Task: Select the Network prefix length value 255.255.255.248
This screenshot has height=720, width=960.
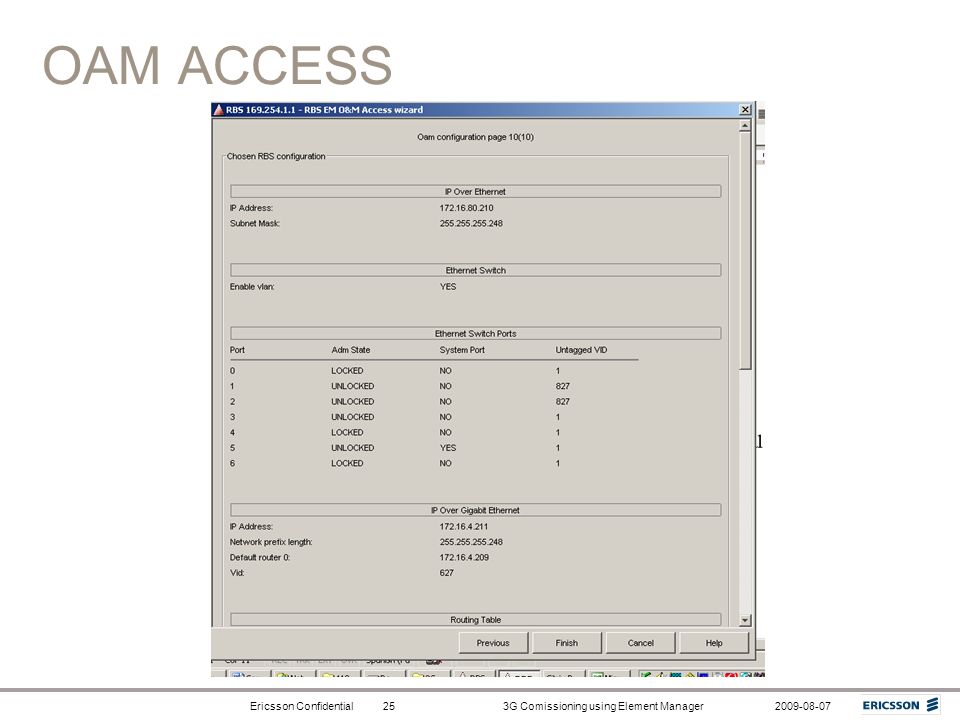Action: (x=471, y=542)
